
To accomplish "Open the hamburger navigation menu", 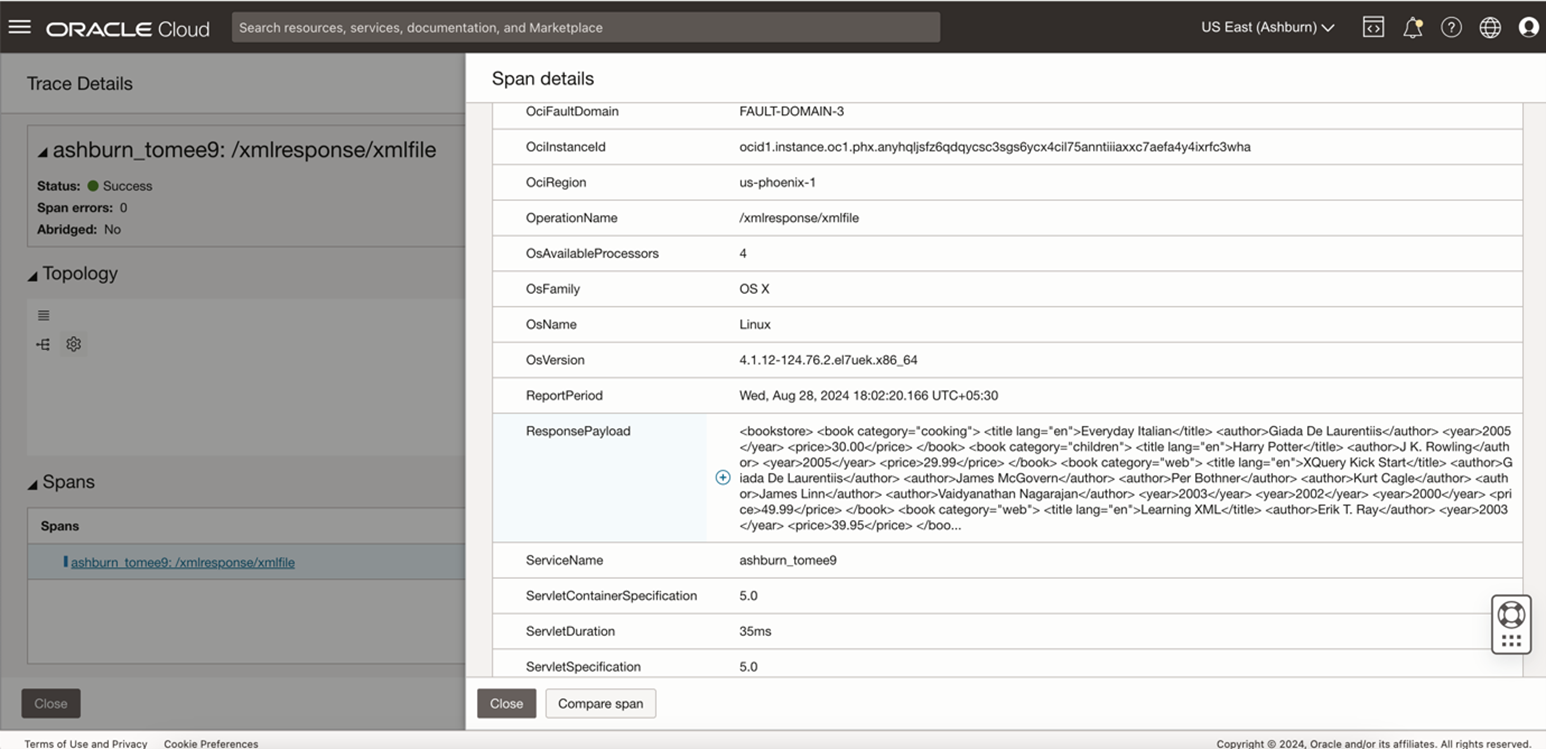I will [19, 27].
